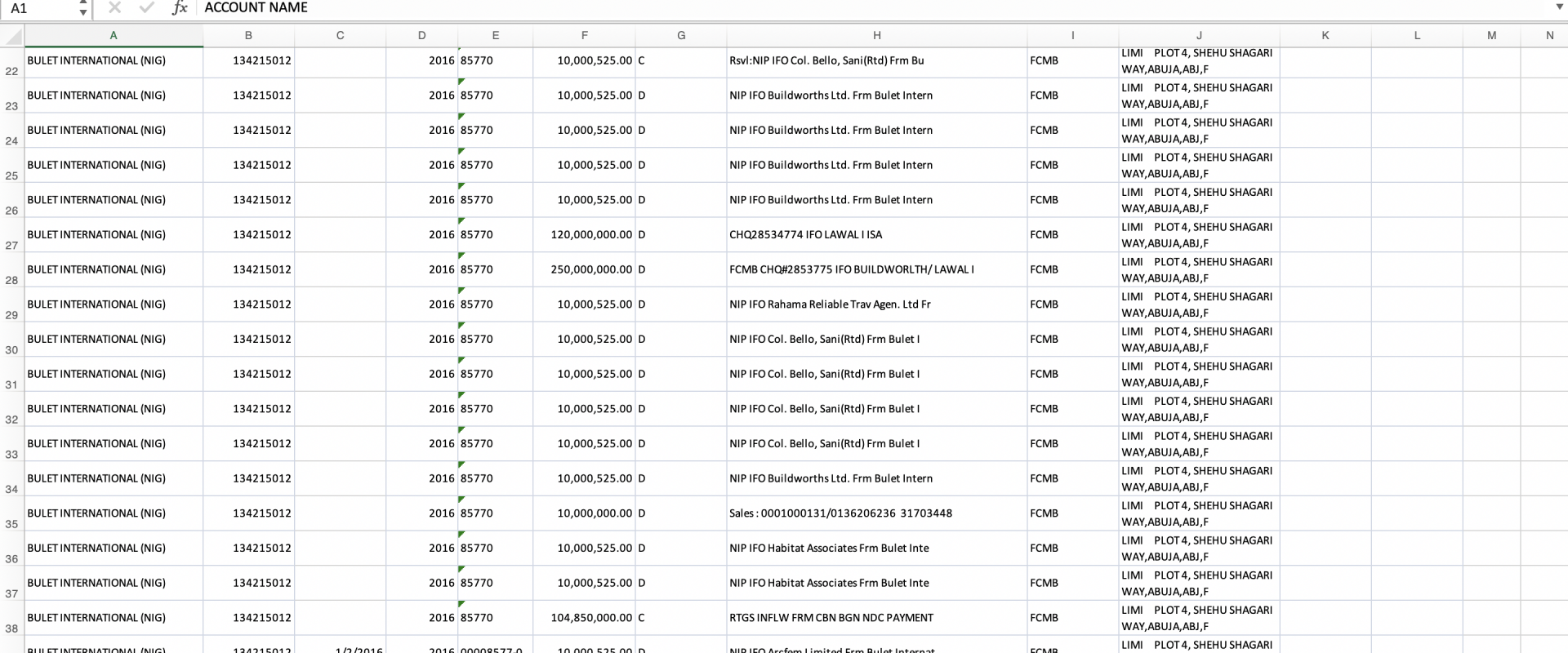
Task: Select the column F header
Action: pyautogui.click(x=584, y=36)
